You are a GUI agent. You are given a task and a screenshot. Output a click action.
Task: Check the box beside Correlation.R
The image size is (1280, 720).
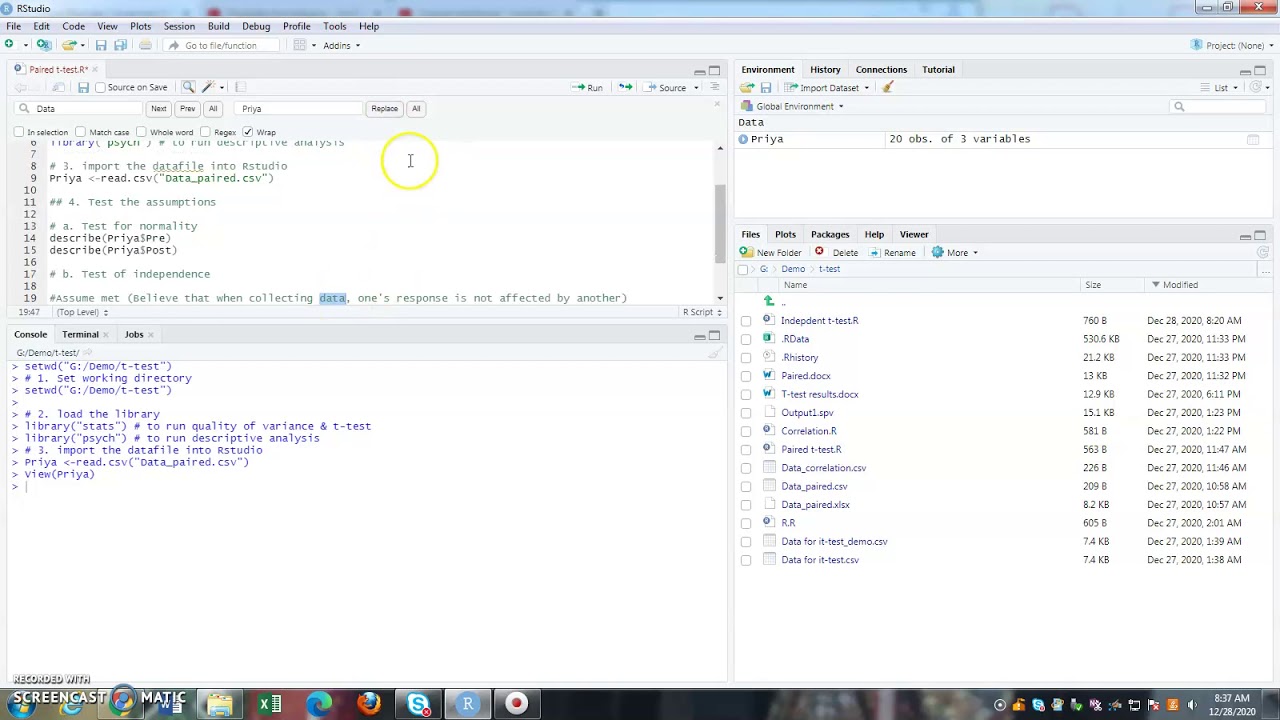pos(746,432)
